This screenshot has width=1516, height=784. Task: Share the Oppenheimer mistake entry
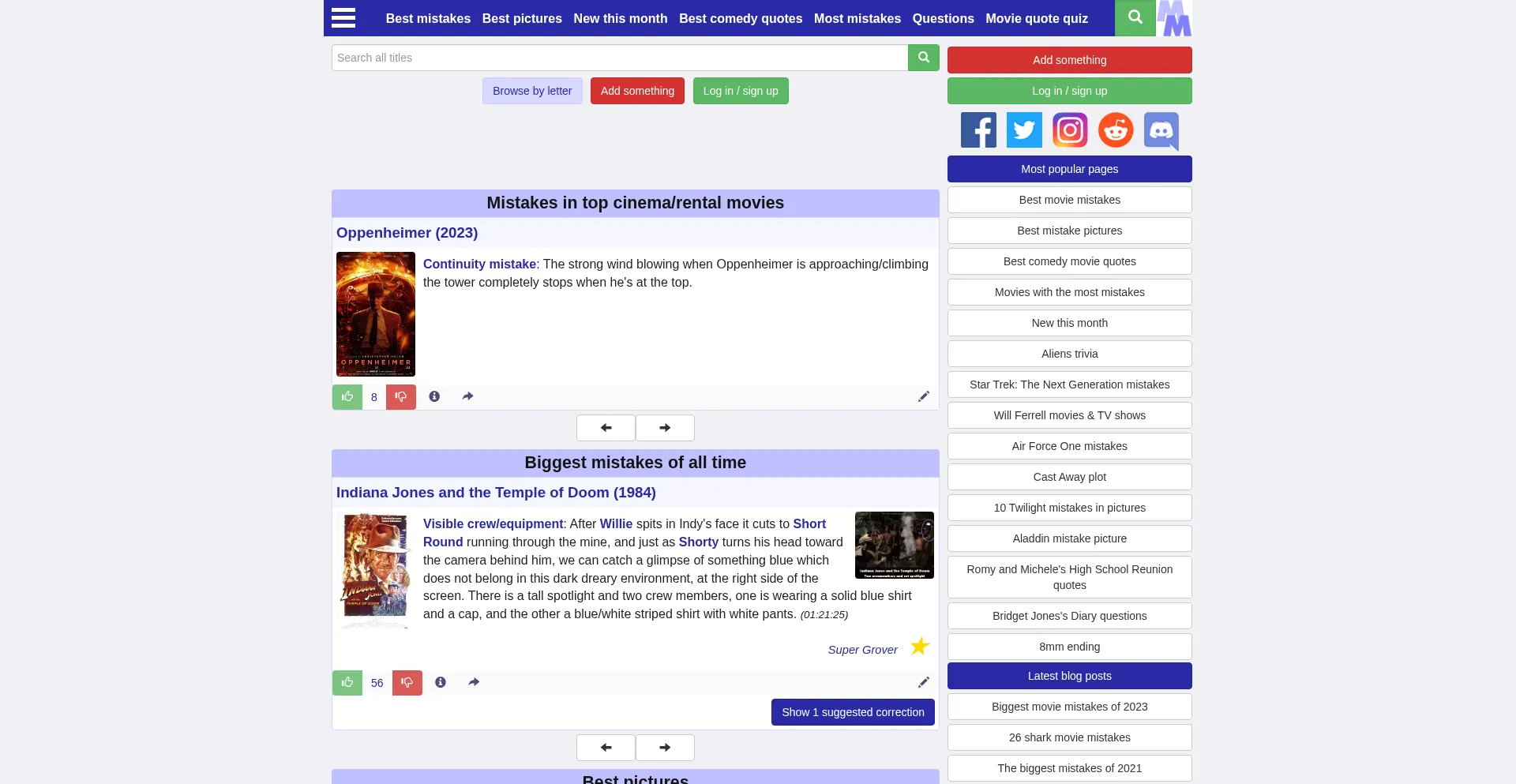pos(467,396)
